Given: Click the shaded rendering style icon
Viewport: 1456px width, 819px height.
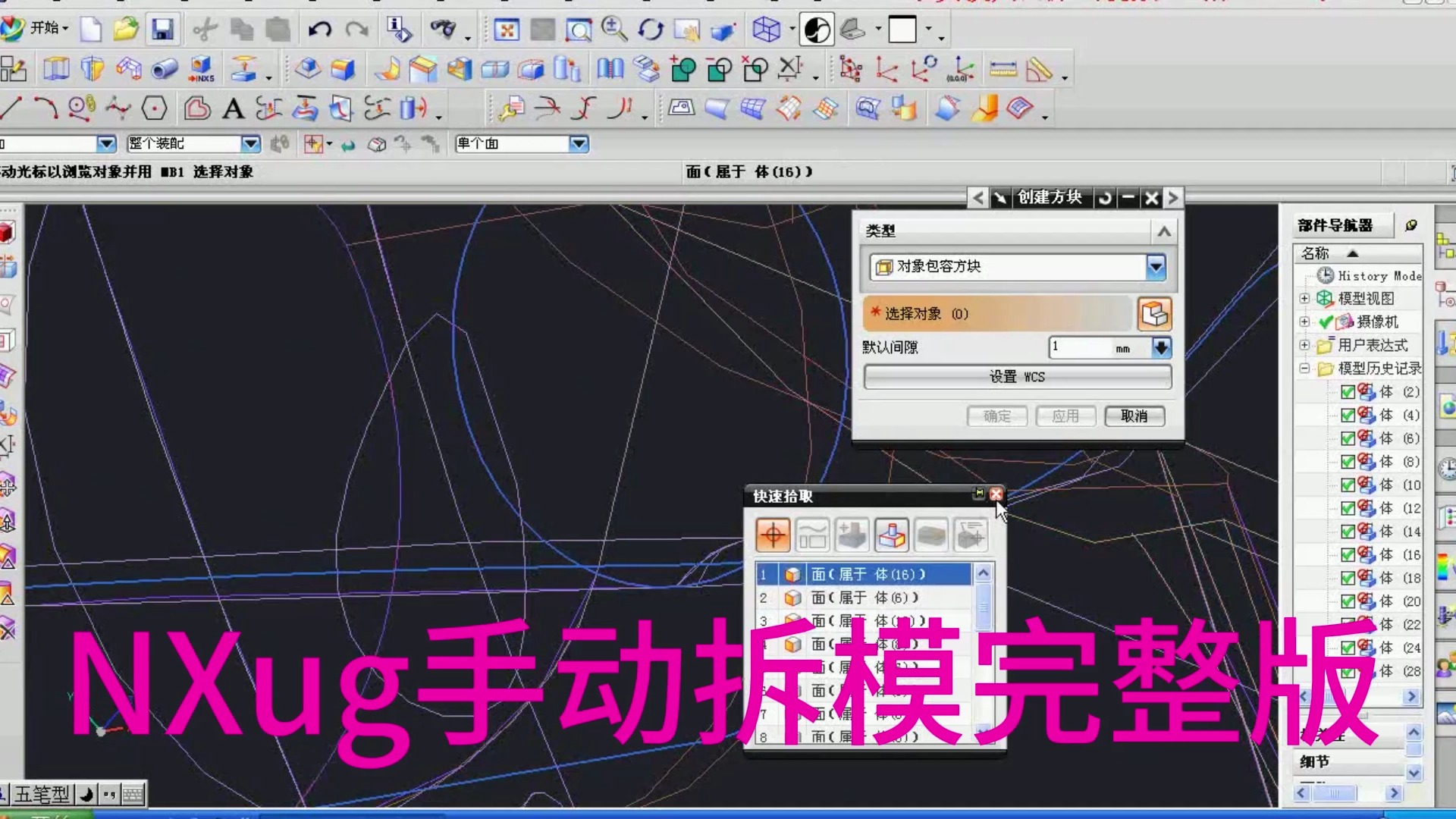Looking at the screenshot, I should (816, 30).
